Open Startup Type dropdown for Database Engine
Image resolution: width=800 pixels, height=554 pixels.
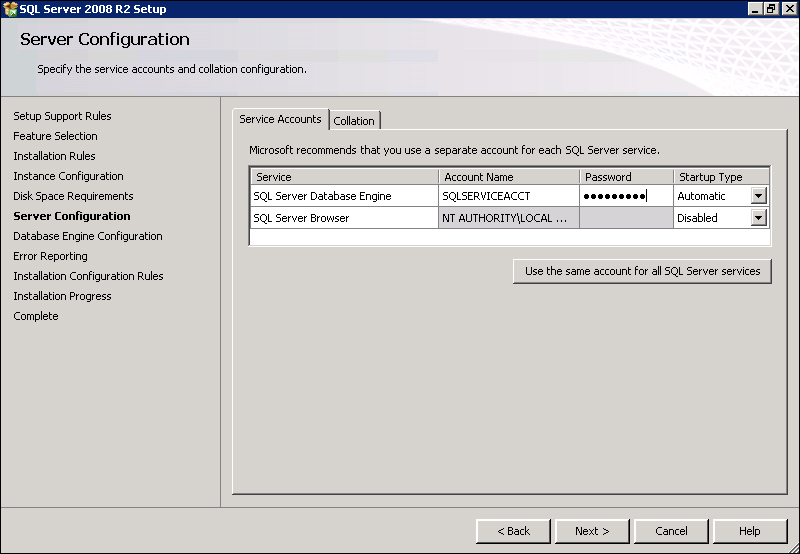(759, 196)
